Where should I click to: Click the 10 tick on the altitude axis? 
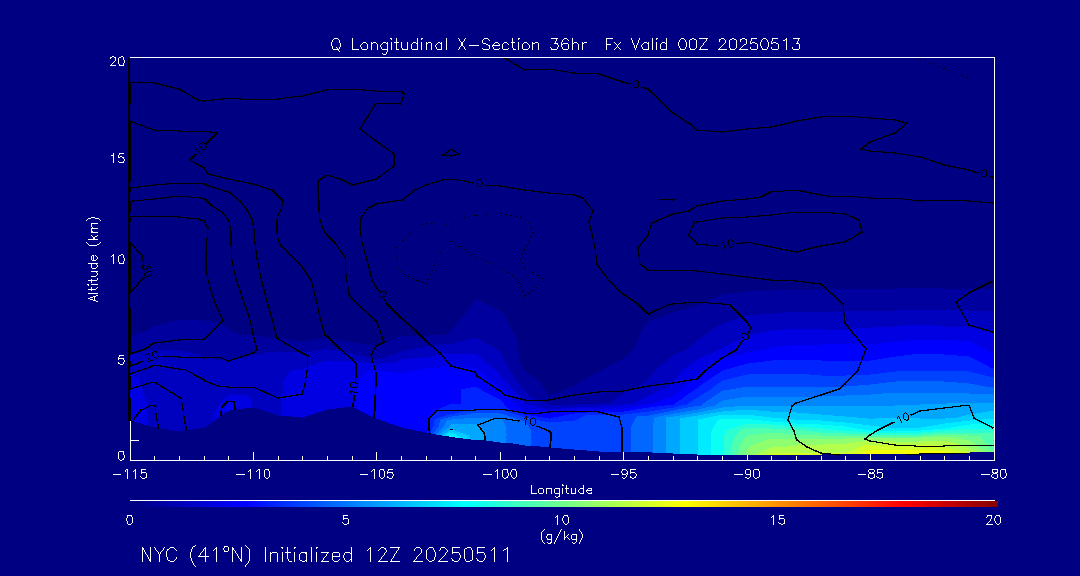pyautogui.click(x=117, y=259)
